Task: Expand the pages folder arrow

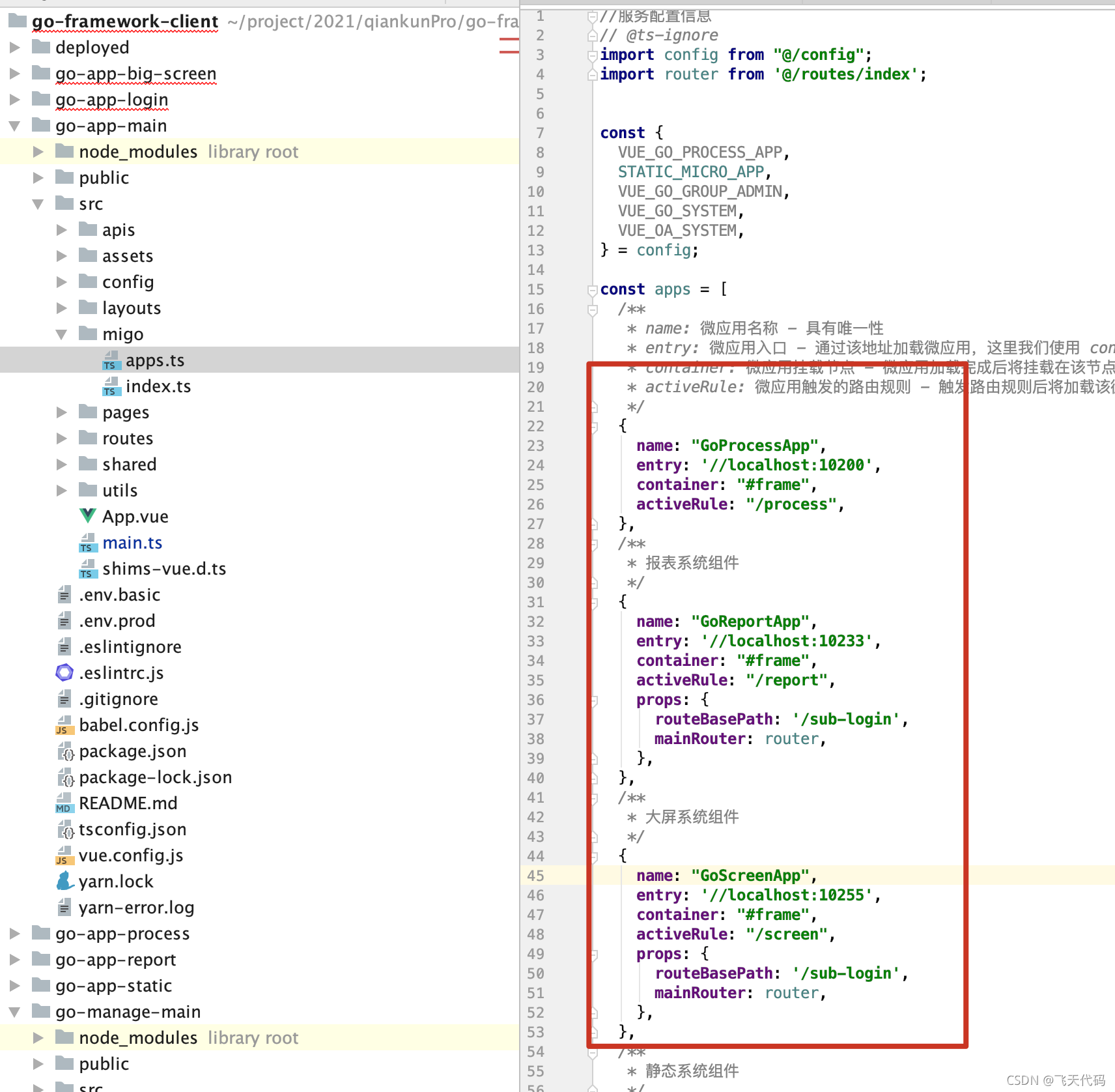Action: pyautogui.click(x=61, y=412)
